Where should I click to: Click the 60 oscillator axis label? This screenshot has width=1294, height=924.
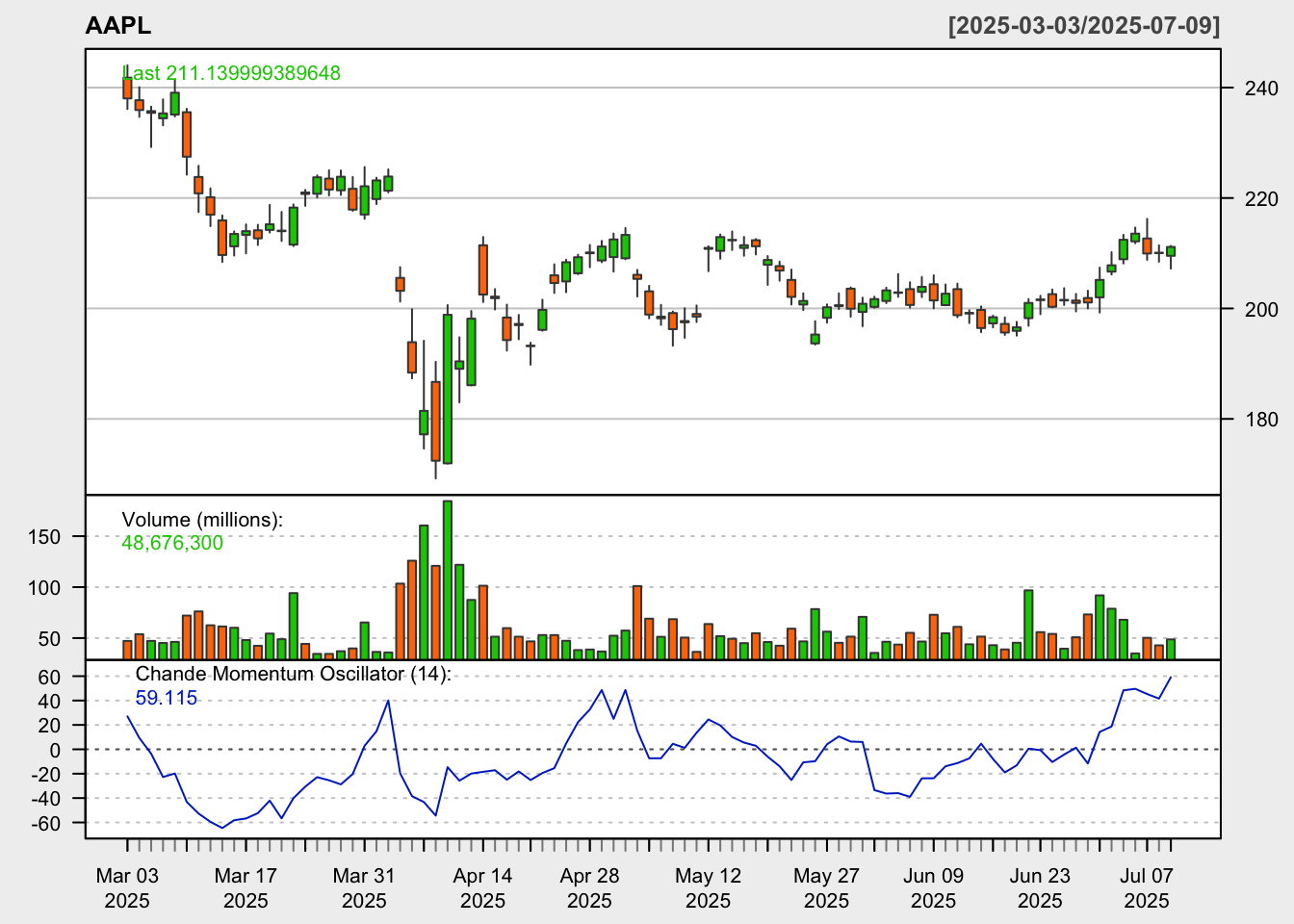[x=50, y=677]
